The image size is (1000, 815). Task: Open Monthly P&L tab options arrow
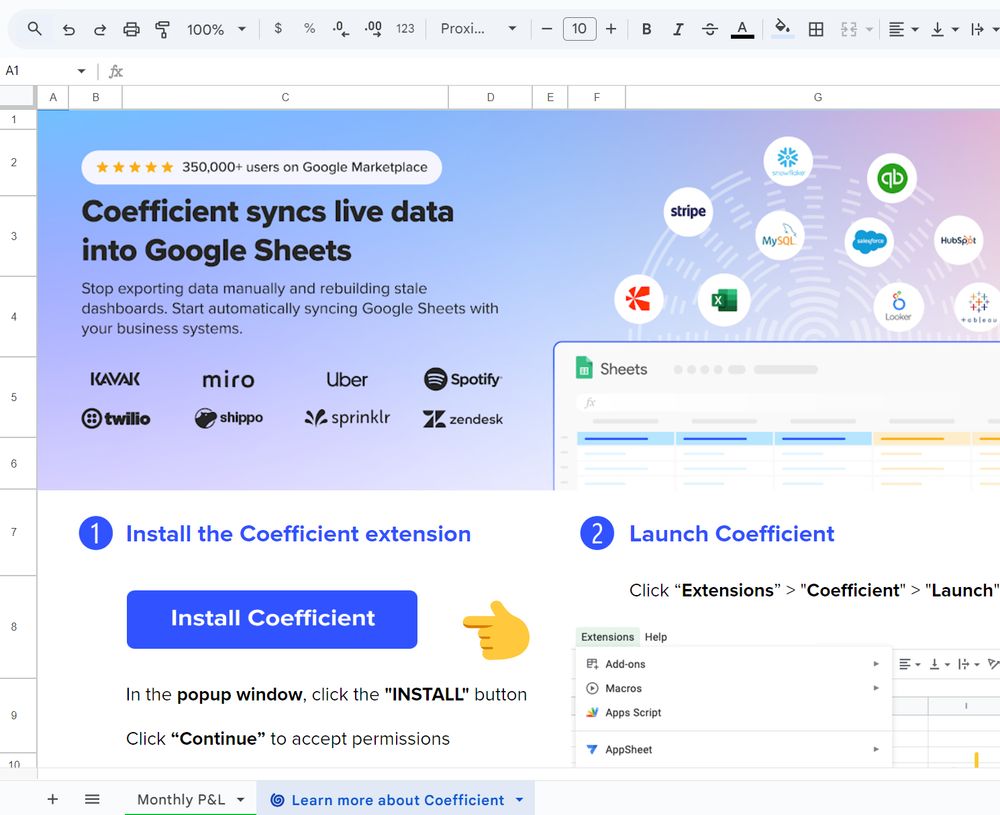point(240,800)
